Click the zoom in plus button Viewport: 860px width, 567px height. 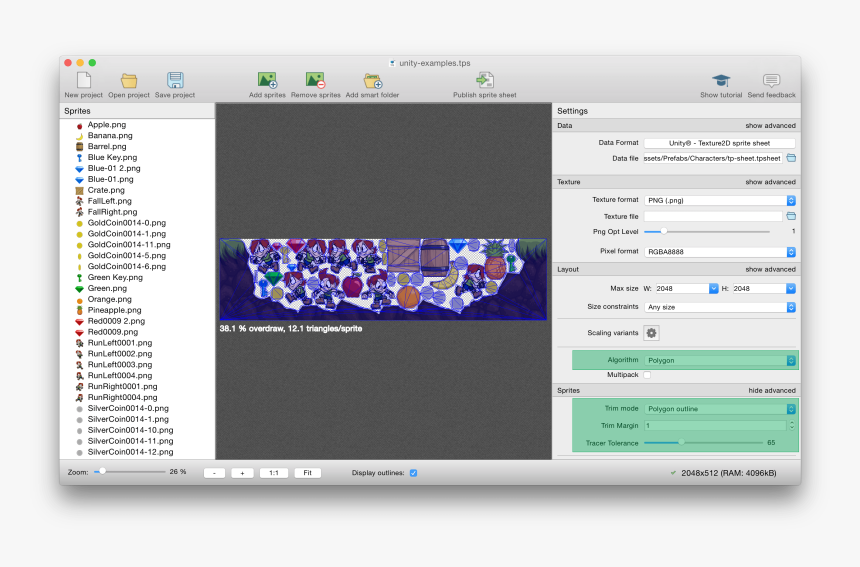pyautogui.click(x=242, y=473)
